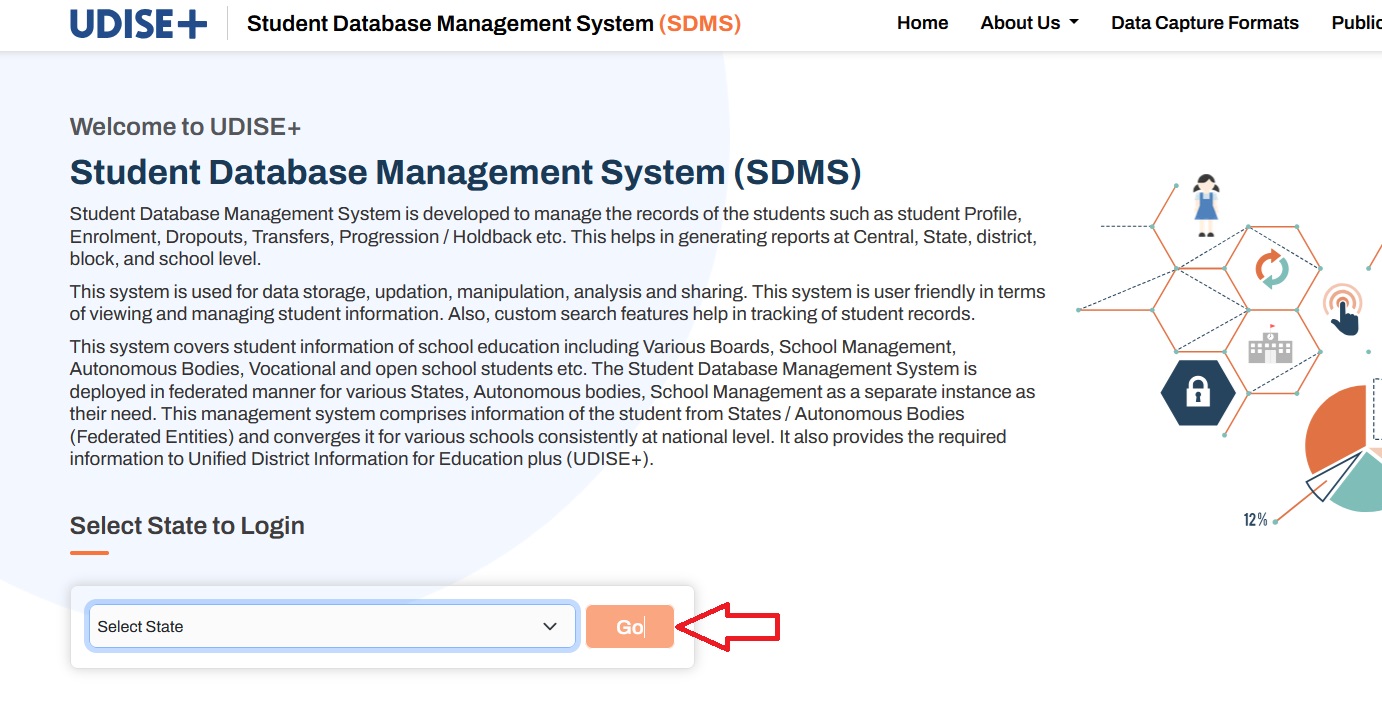Click the UDISE+ logo
The height and width of the screenshot is (703, 1382).
tap(138, 23)
